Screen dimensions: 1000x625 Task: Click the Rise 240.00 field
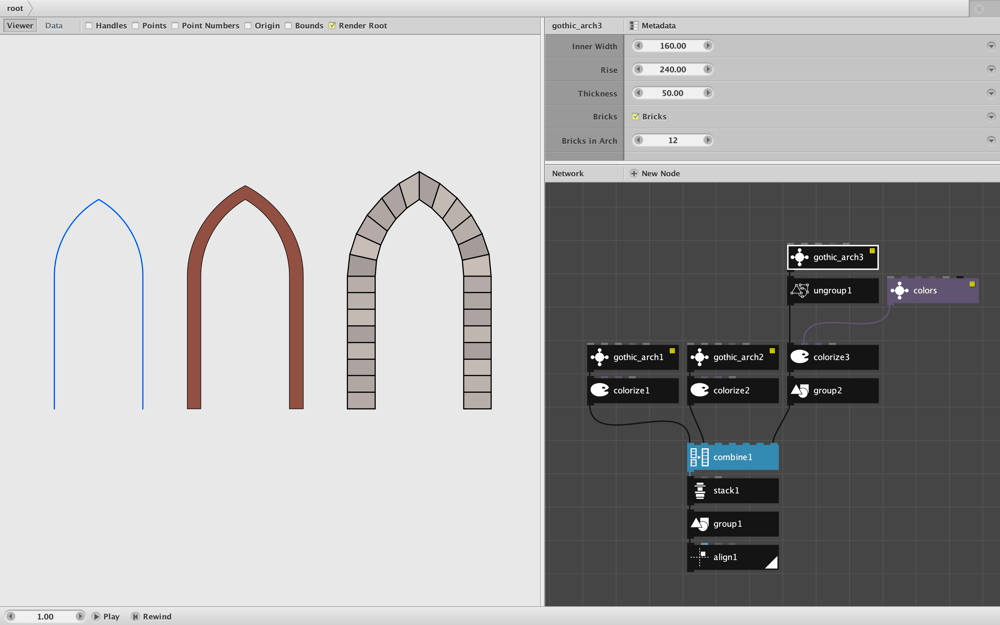tap(673, 70)
